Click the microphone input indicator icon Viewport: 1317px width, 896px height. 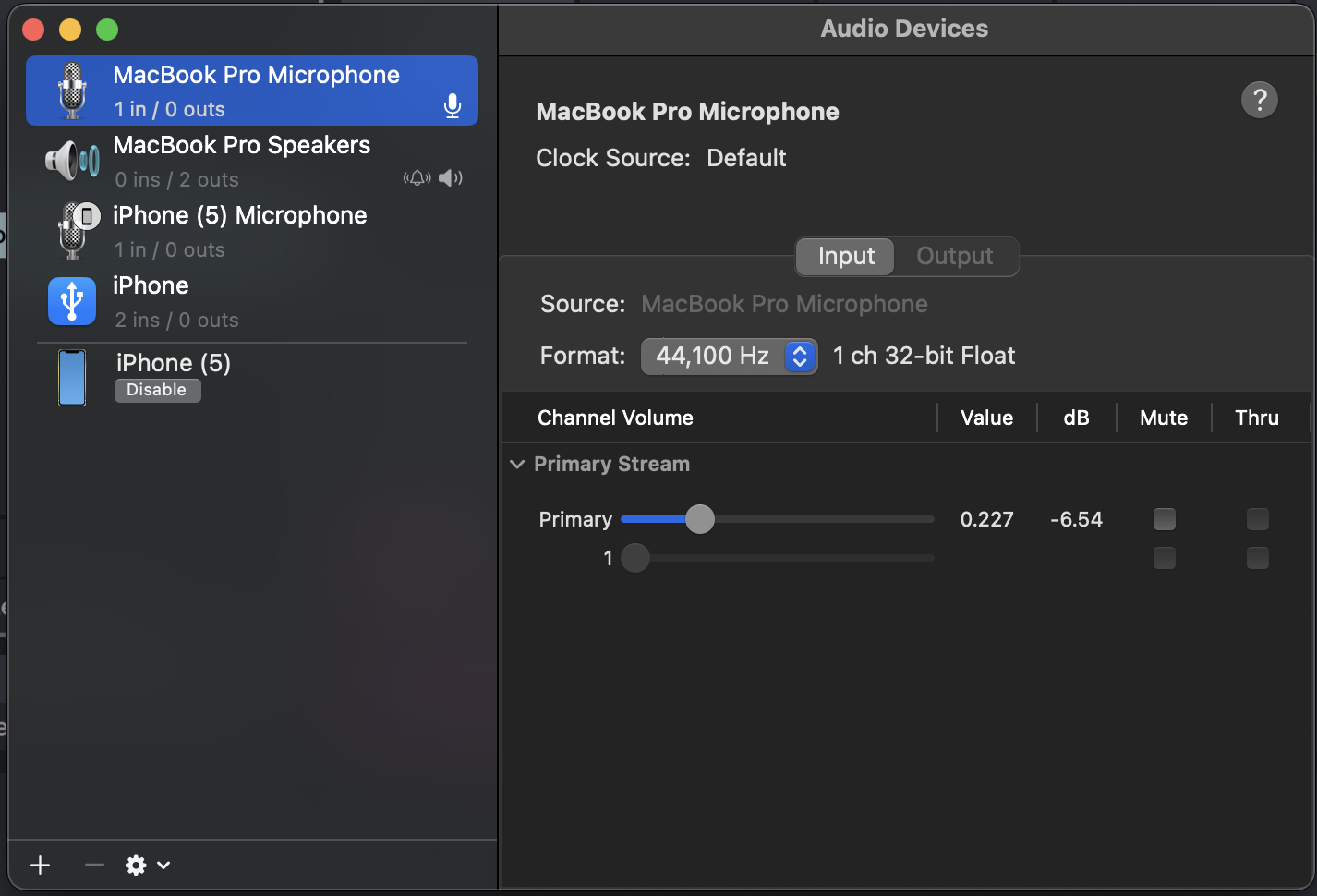453,105
